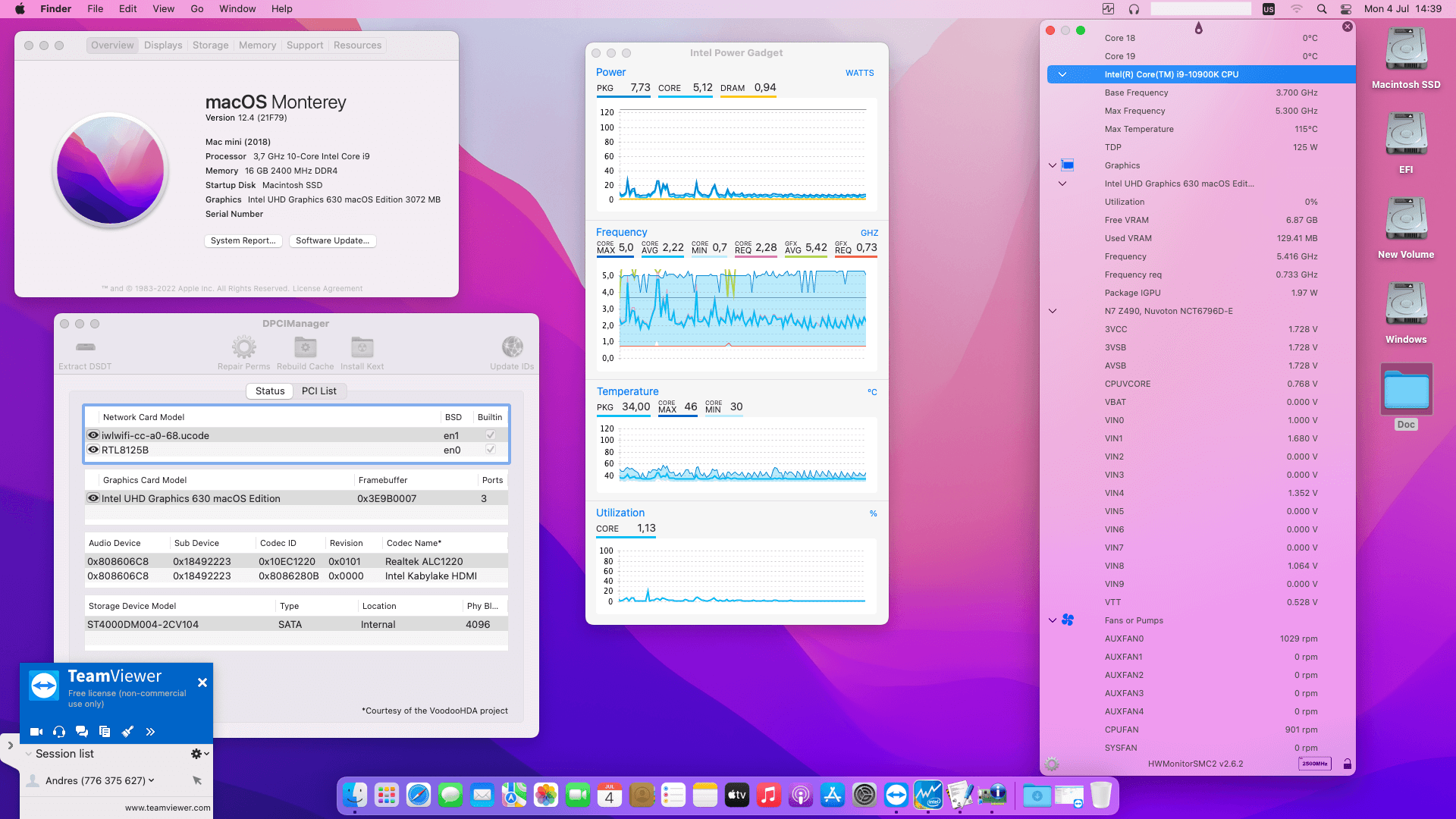Open Safari from the Dock

coord(419,795)
